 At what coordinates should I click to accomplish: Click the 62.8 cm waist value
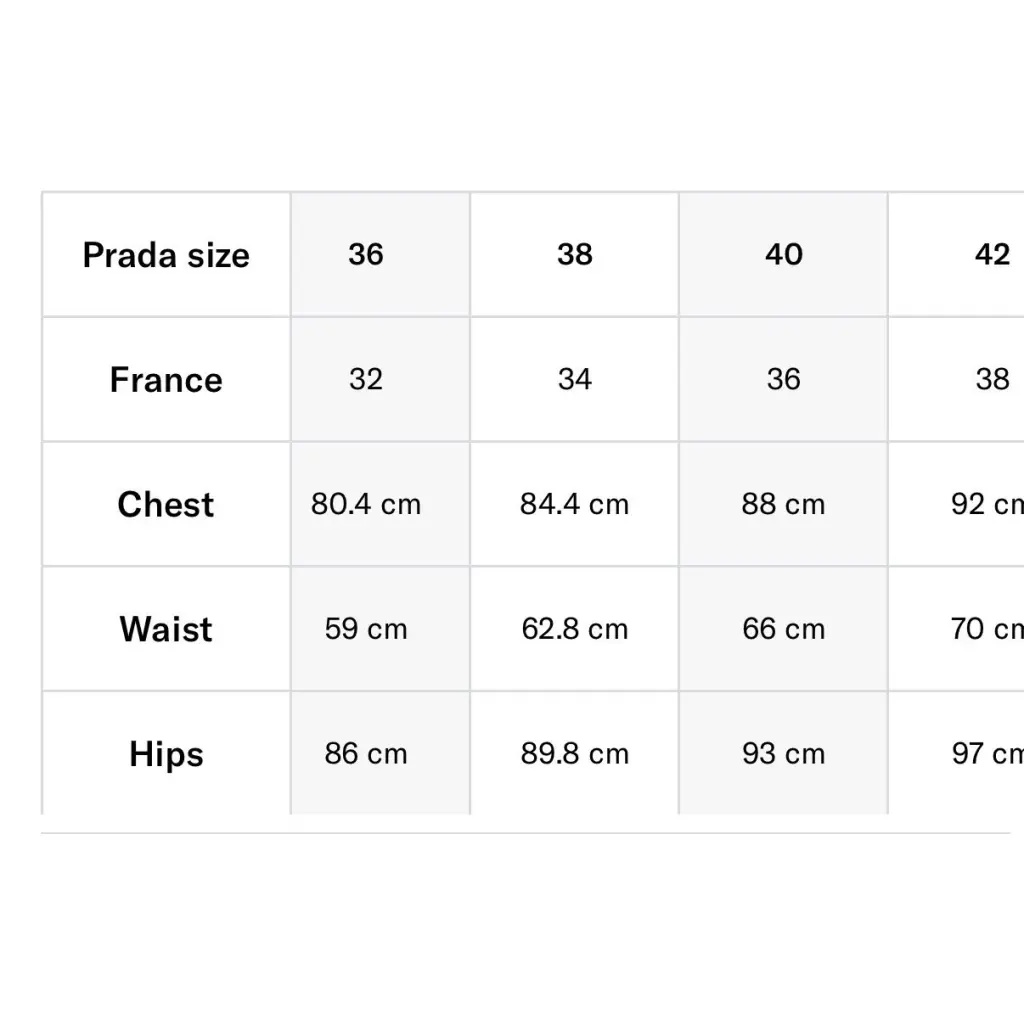coord(575,629)
